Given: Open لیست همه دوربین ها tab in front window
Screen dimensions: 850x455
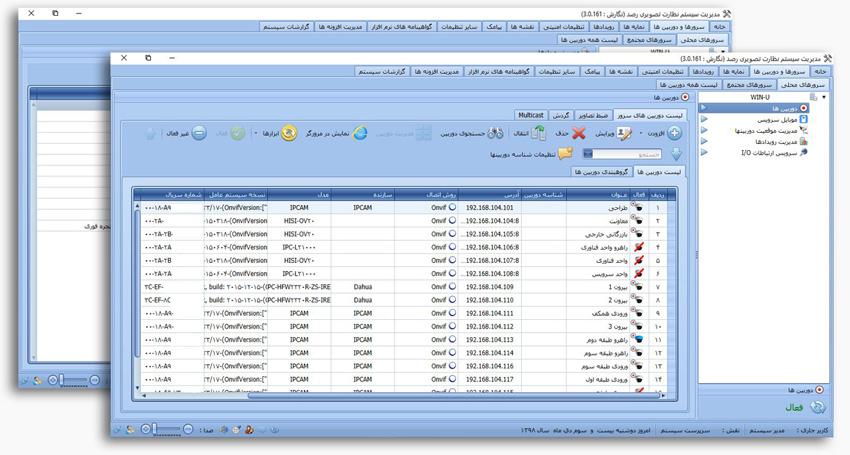Looking at the screenshot, I should point(689,85).
